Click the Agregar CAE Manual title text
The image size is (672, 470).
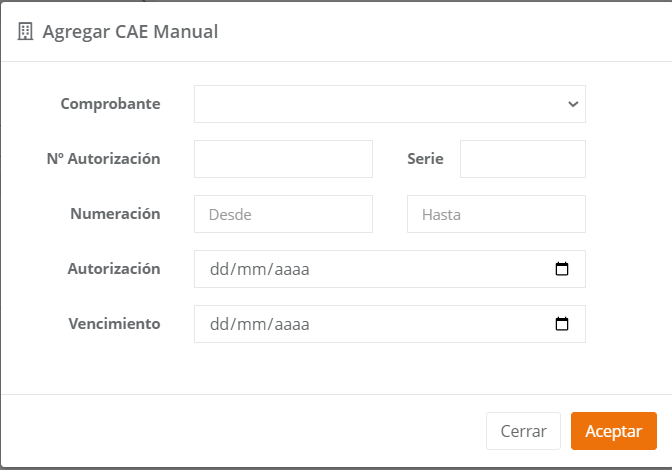pyautogui.click(x=130, y=32)
